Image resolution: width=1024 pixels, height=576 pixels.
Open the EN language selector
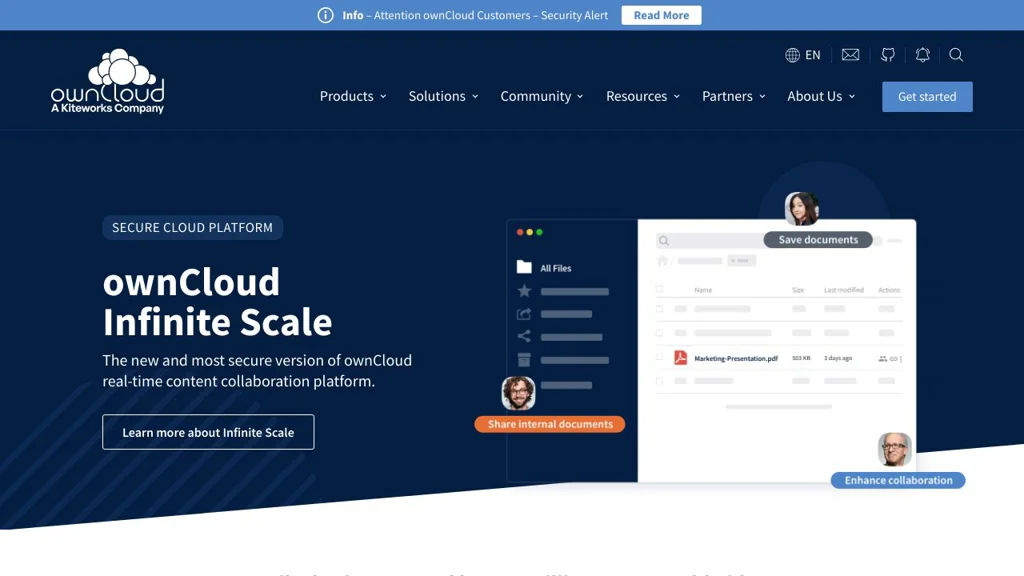pos(803,55)
